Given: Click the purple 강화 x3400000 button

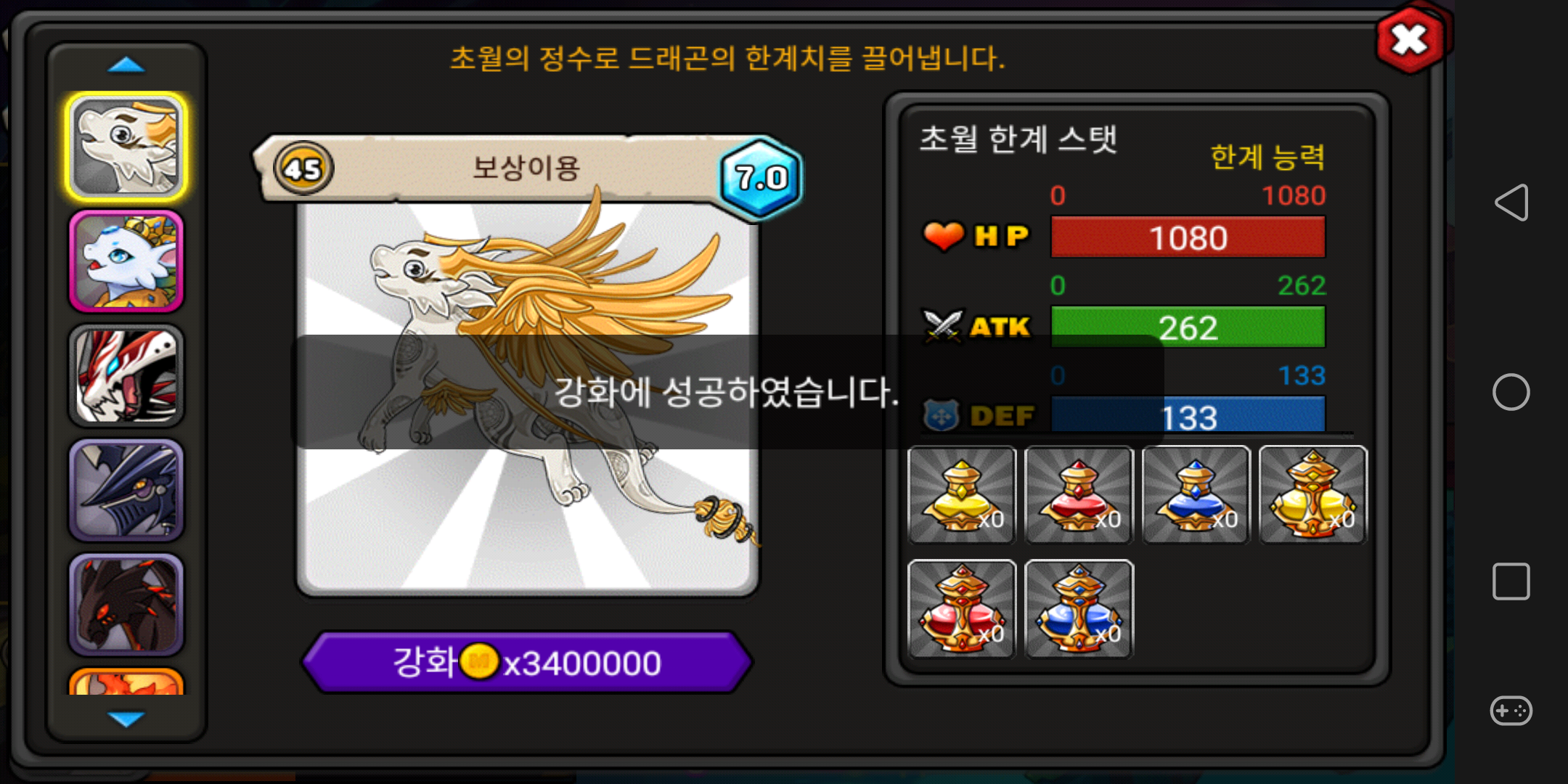Looking at the screenshot, I should pos(527,662).
